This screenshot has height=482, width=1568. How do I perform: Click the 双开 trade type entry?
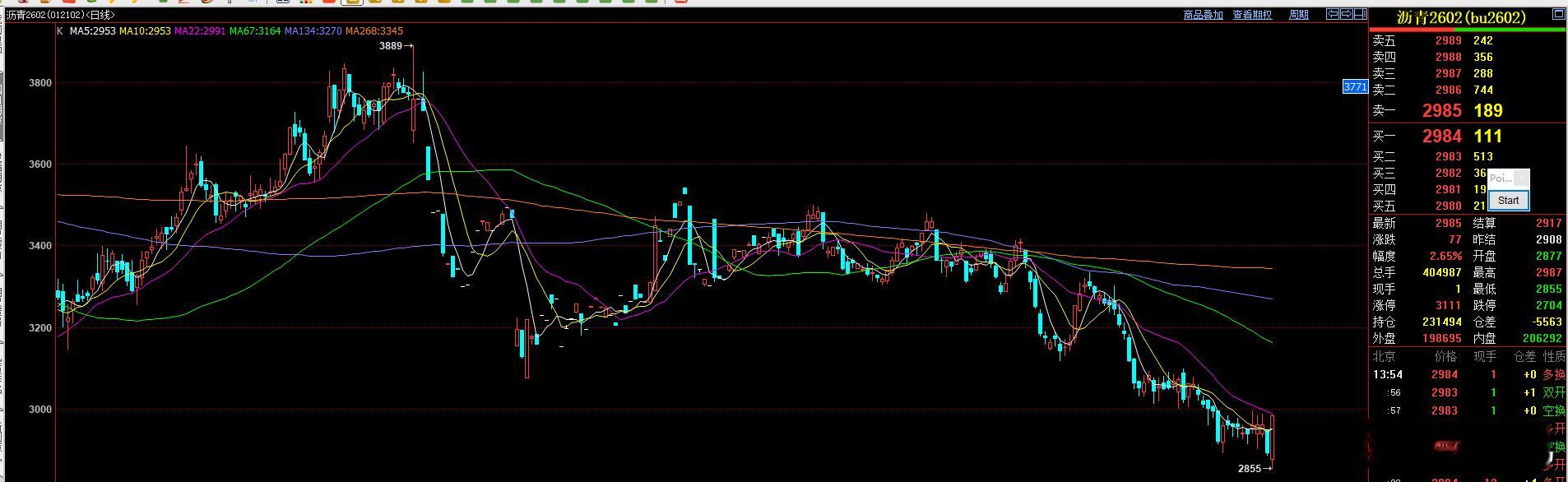click(1554, 392)
